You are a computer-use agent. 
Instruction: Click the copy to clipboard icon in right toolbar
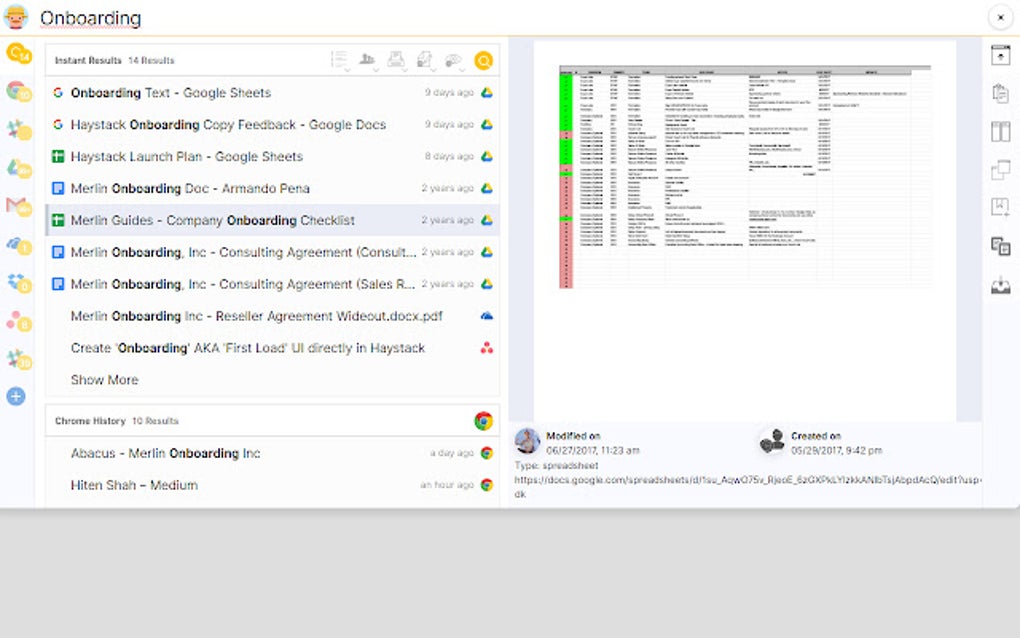(x=1000, y=93)
